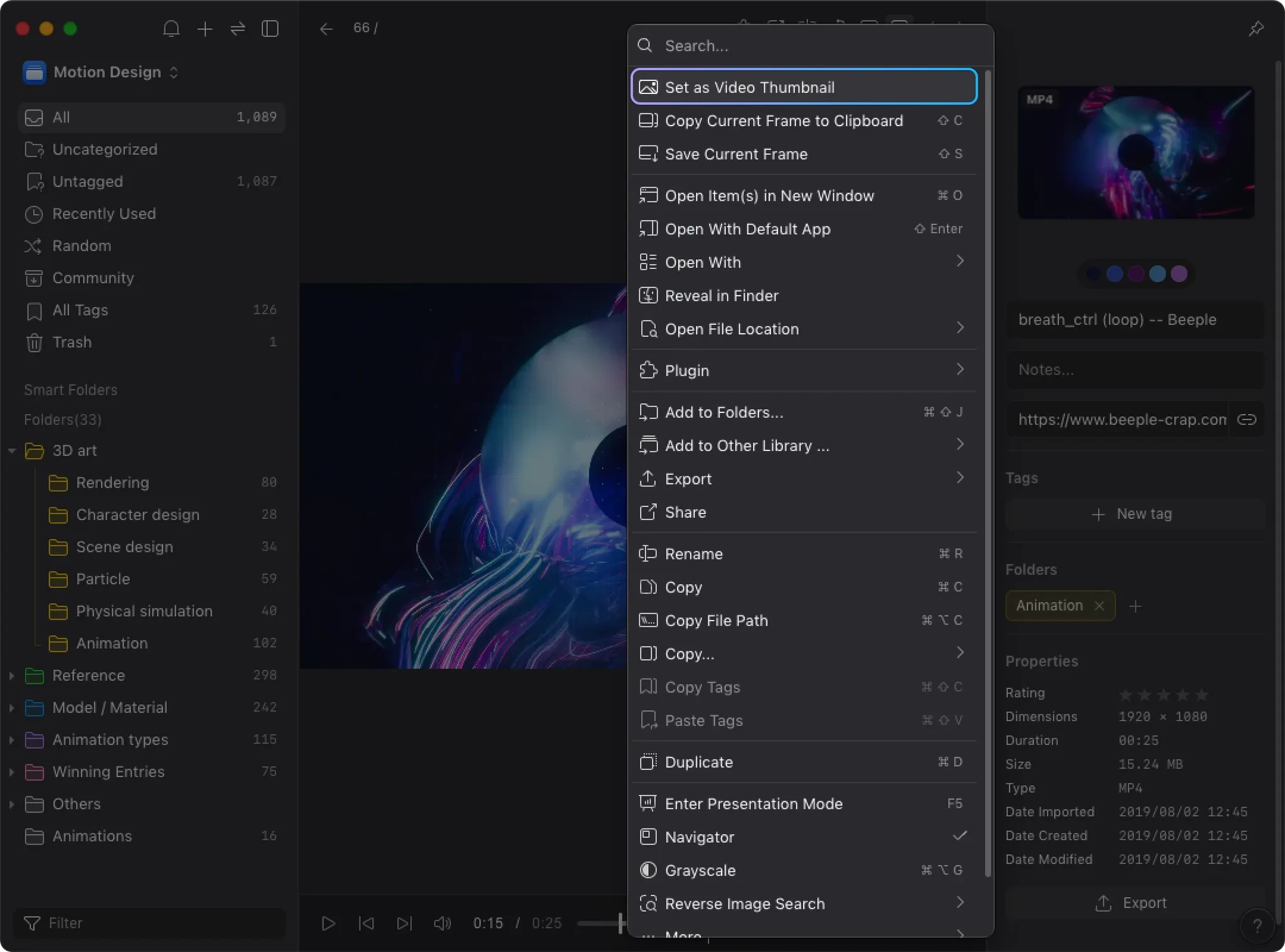1285x952 pixels.
Task: Click the Export button in inspector
Action: click(x=1135, y=903)
